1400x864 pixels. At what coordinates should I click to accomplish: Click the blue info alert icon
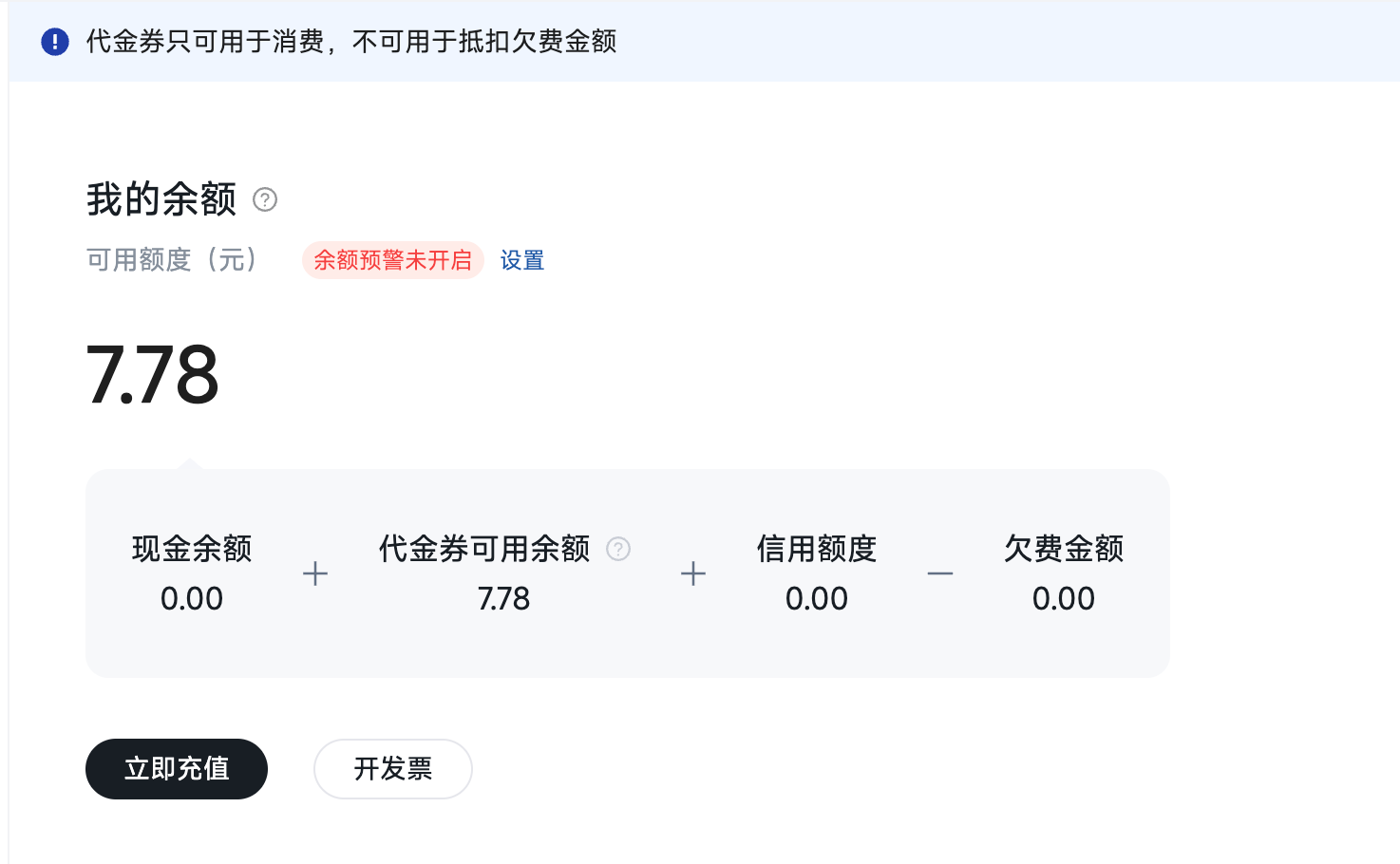[55, 42]
